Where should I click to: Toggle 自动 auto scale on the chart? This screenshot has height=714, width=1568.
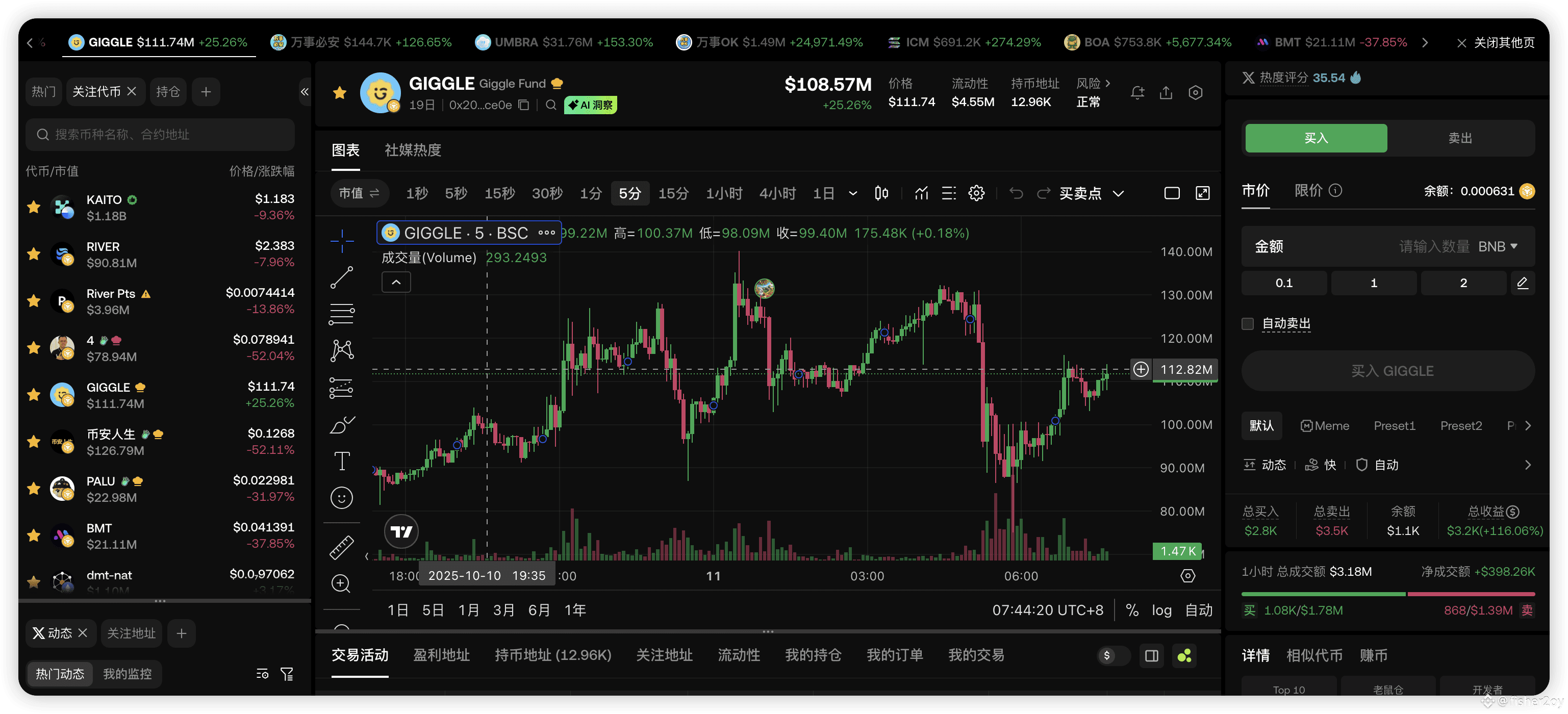tap(1199, 610)
